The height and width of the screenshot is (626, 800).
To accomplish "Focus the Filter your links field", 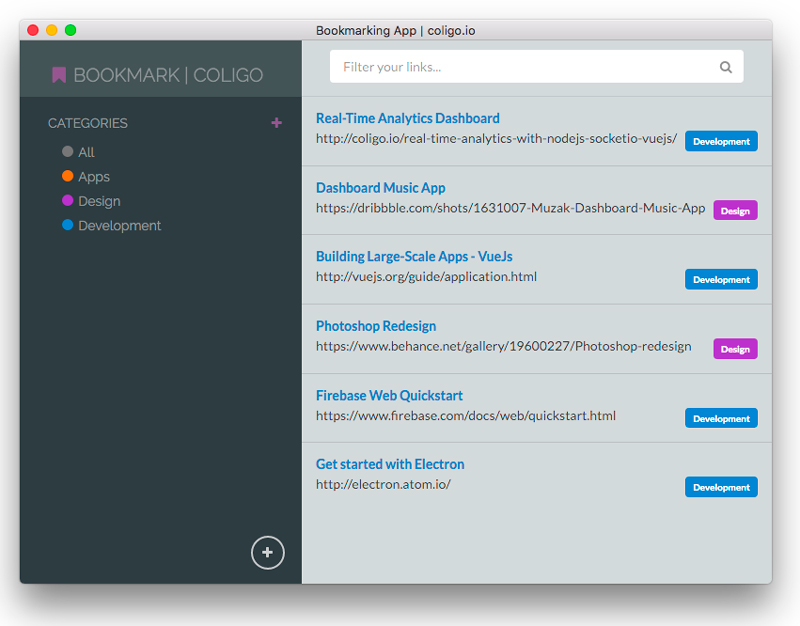I will (525, 67).
